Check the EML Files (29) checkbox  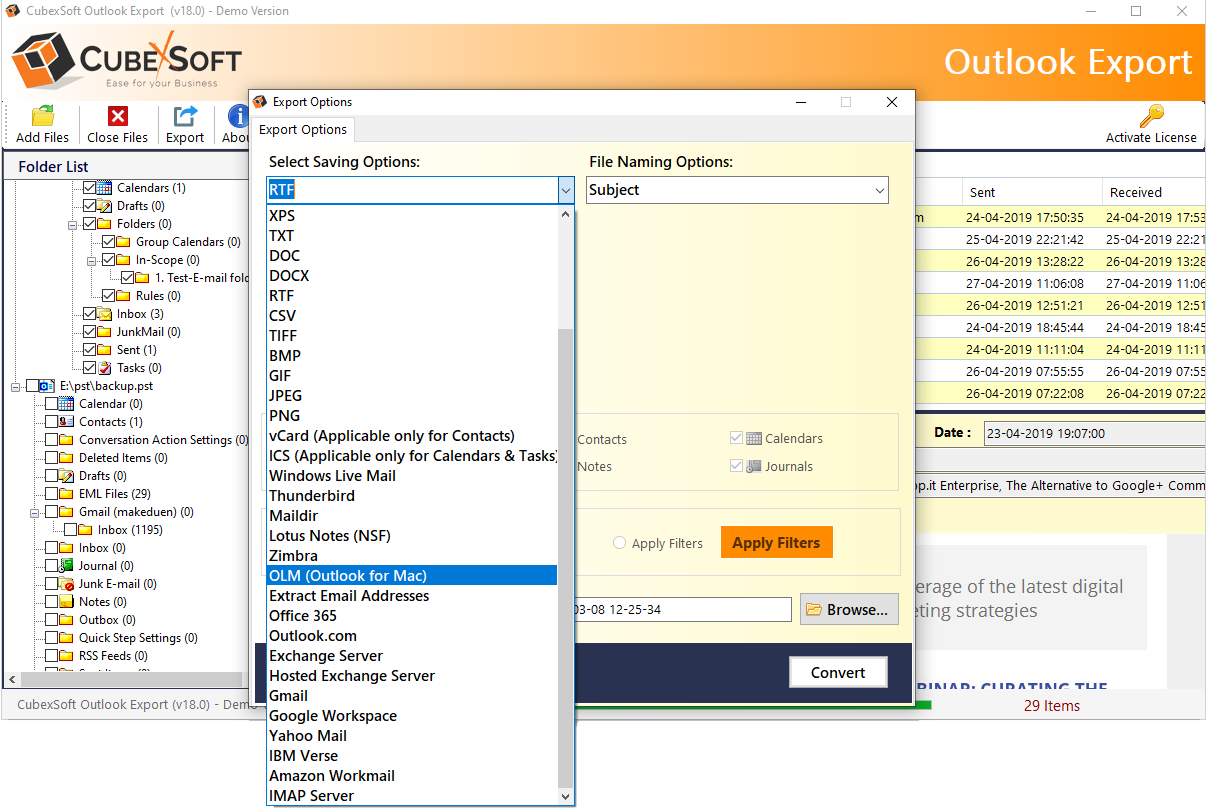point(52,494)
